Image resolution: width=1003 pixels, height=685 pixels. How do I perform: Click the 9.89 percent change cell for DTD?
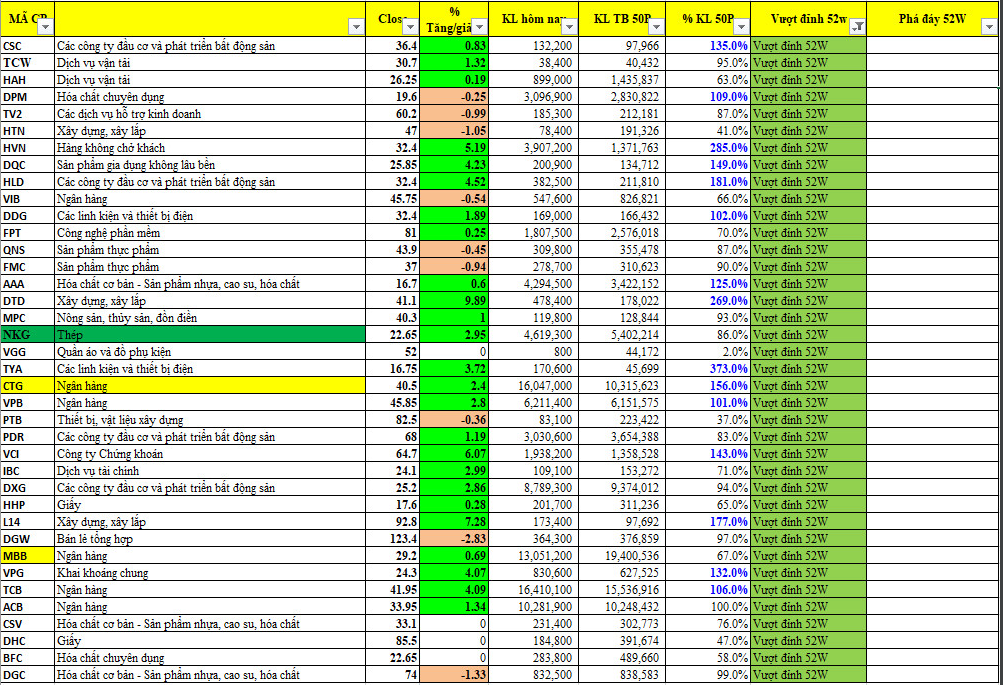(454, 301)
